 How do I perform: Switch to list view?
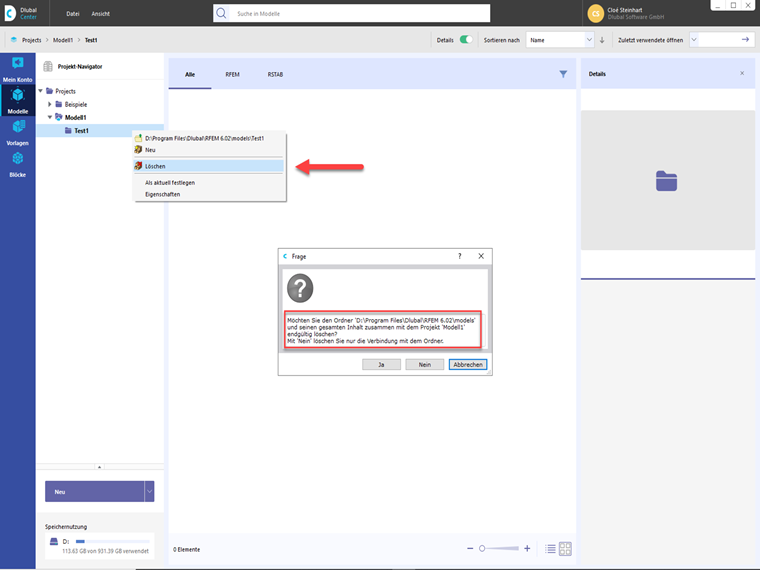(x=550, y=549)
